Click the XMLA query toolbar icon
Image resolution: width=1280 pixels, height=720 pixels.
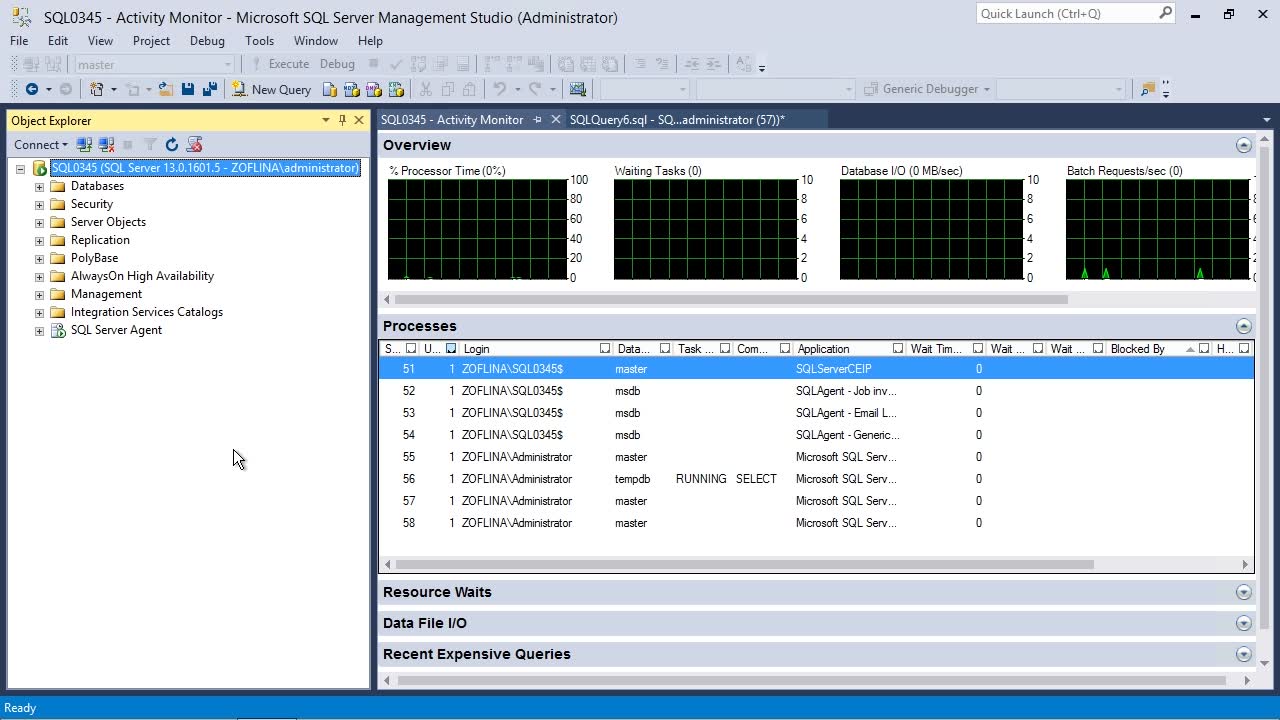click(395, 89)
